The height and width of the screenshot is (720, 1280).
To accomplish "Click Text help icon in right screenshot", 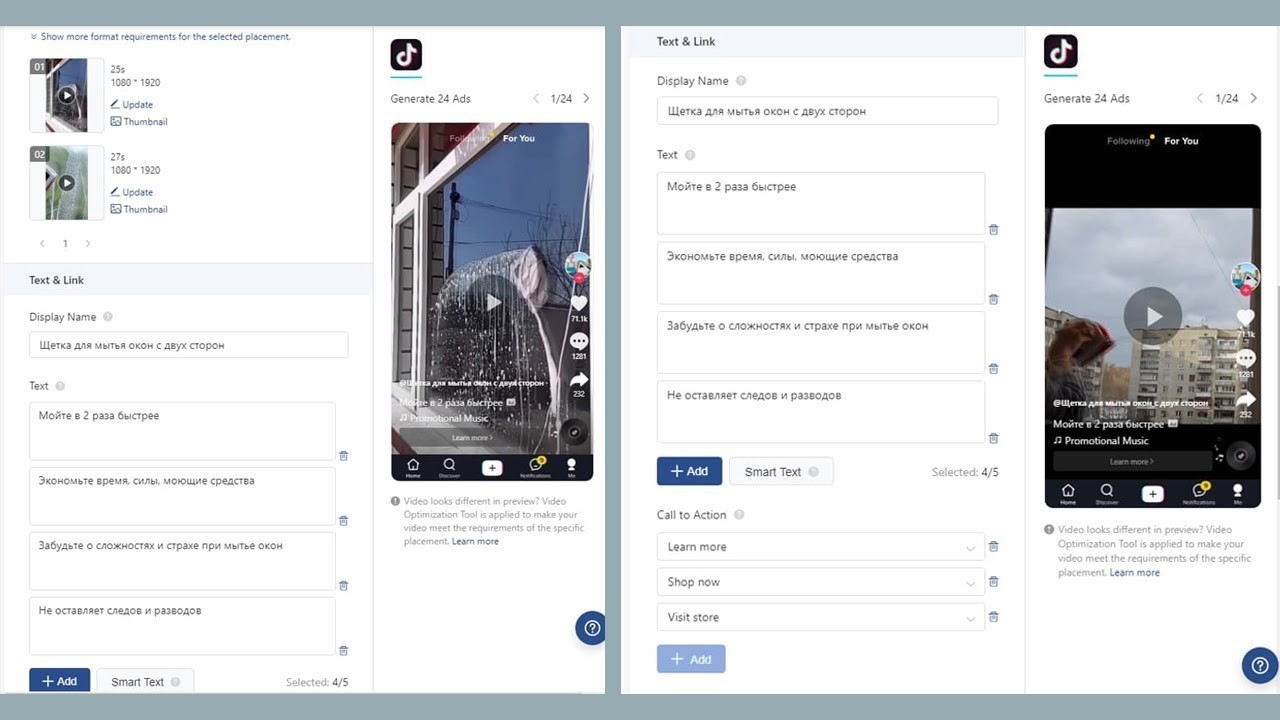I will pyautogui.click(x=690, y=155).
